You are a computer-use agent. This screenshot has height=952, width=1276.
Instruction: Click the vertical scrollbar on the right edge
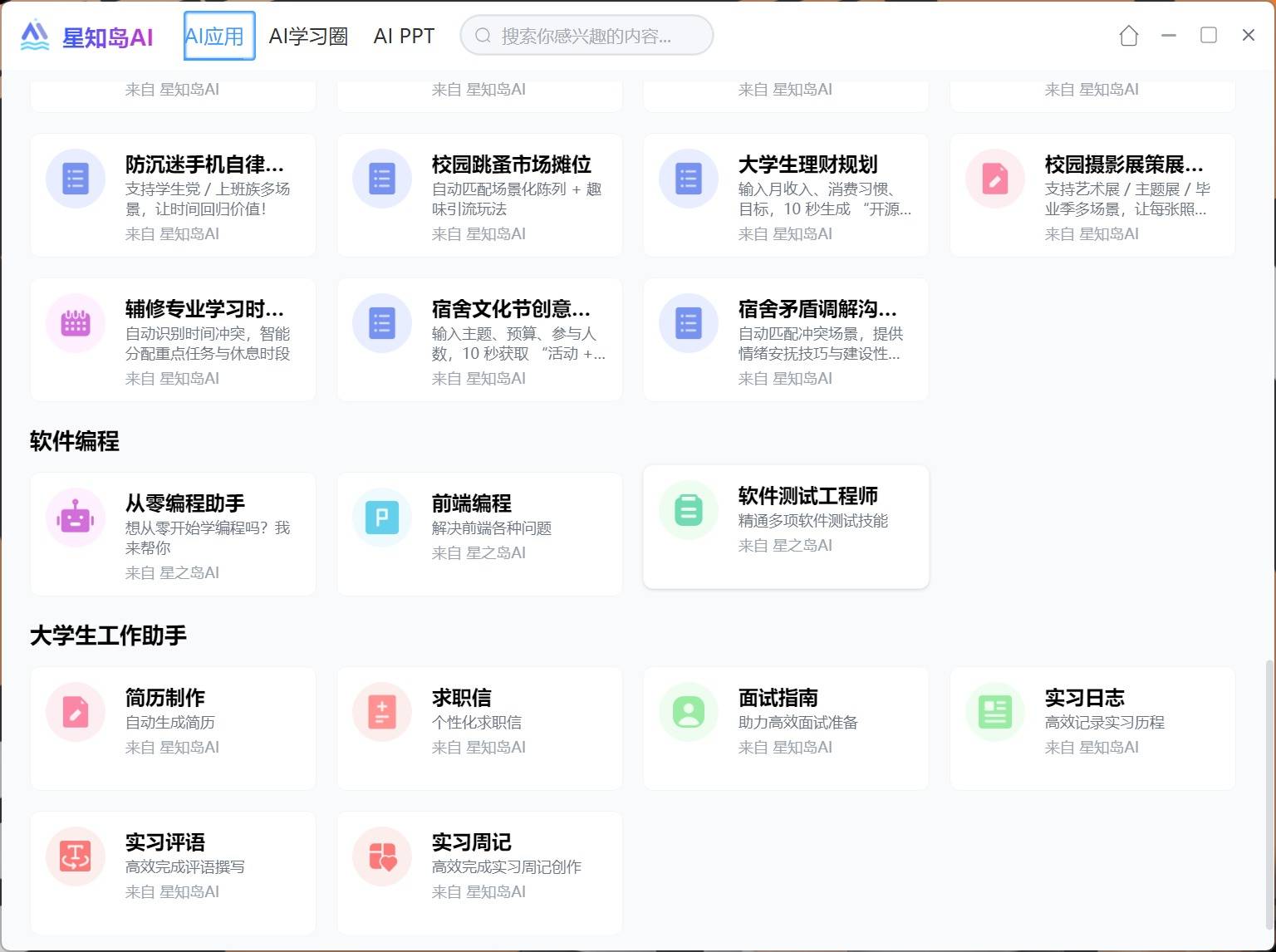1268,789
